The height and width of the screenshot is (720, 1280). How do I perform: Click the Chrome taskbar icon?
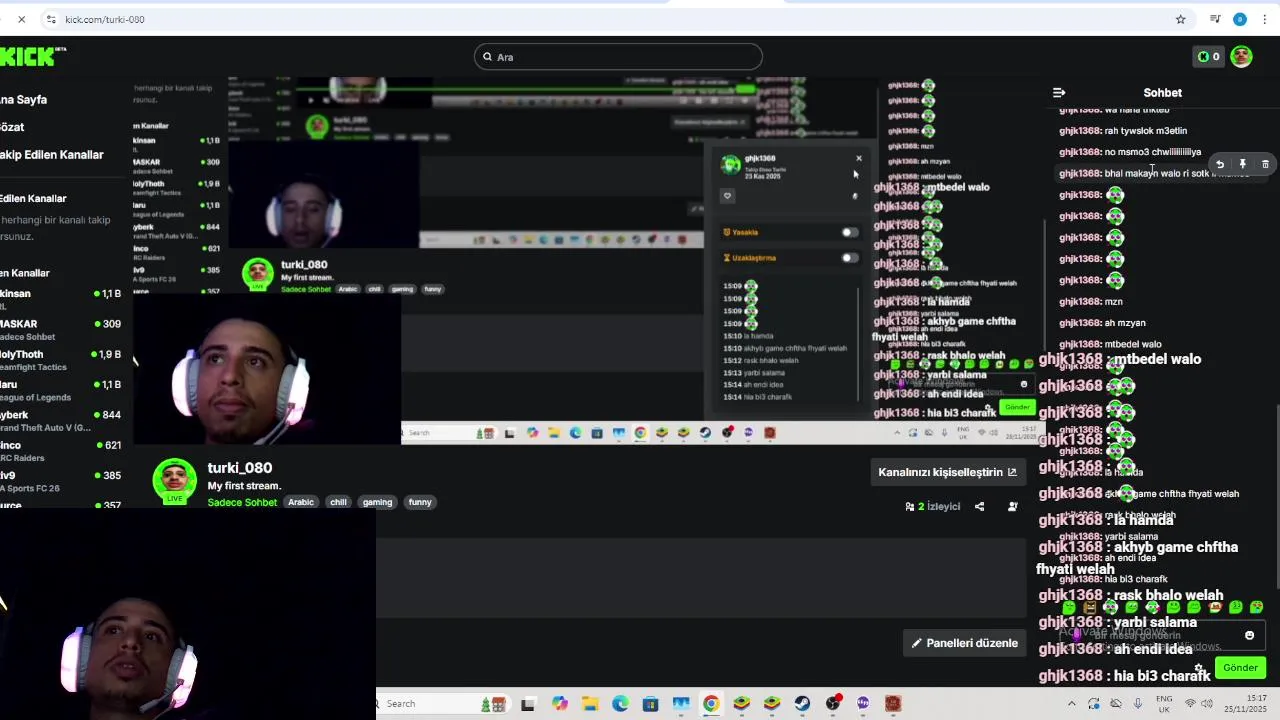pyautogui.click(x=711, y=704)
